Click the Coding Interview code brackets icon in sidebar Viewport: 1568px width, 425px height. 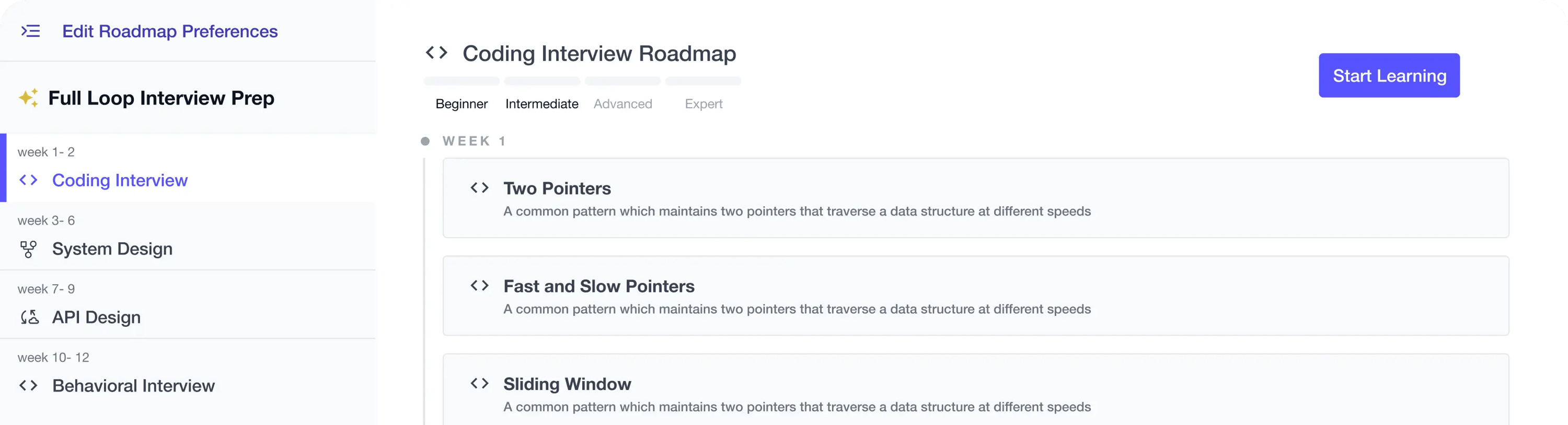29,180
